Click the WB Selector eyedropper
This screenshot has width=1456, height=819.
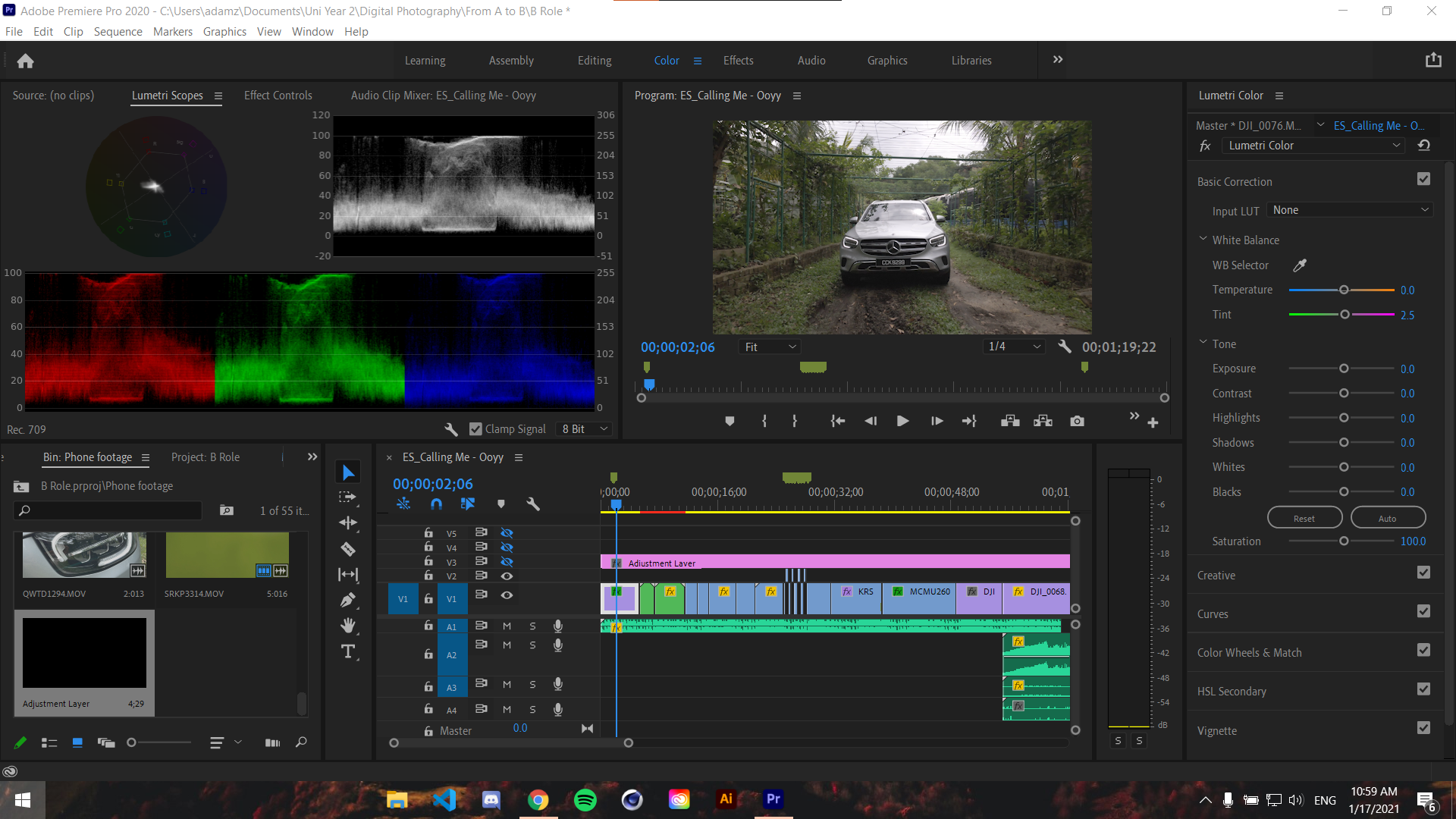[1300, 265]
